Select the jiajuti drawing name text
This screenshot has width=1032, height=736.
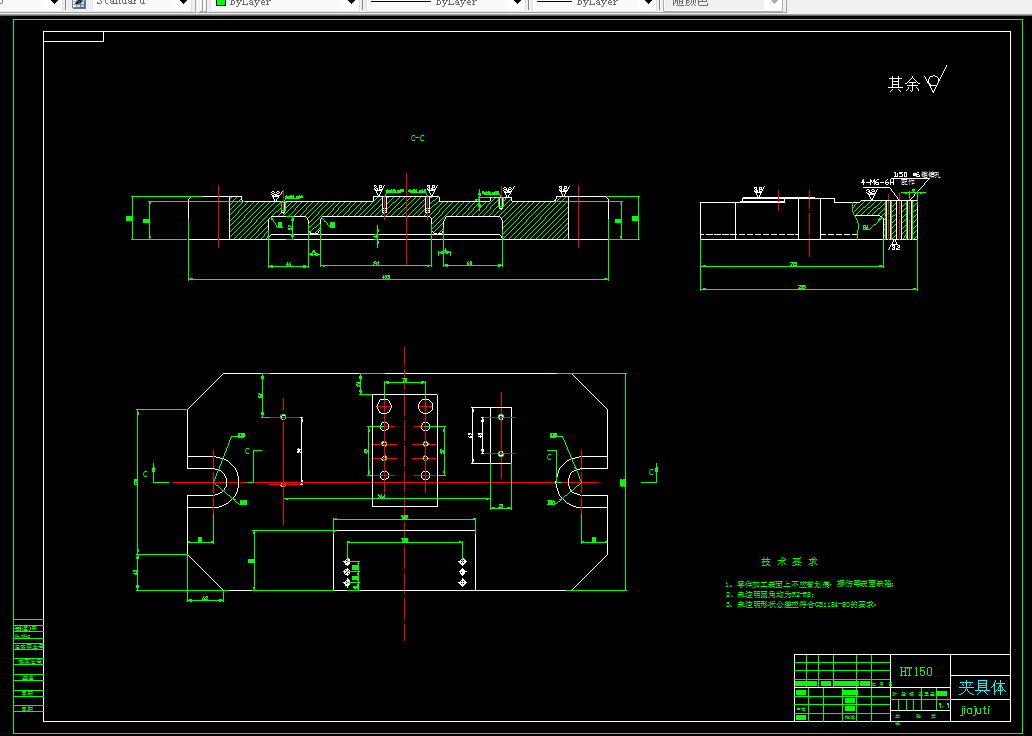pyautogui.click(x=975, y=710)
